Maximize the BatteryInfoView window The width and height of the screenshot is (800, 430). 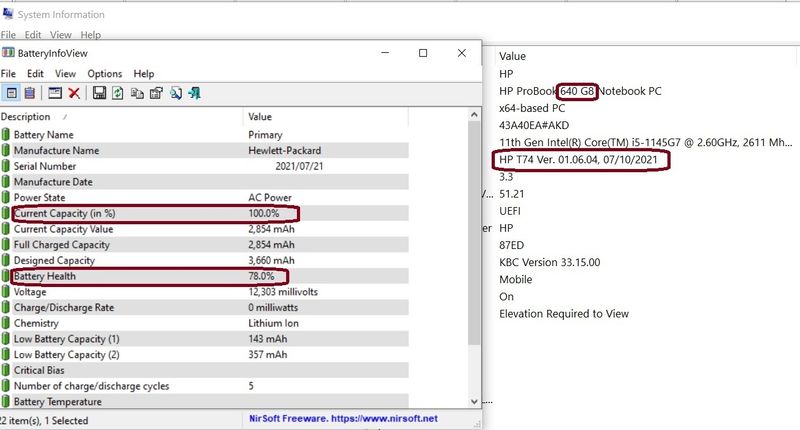point(423,53)
